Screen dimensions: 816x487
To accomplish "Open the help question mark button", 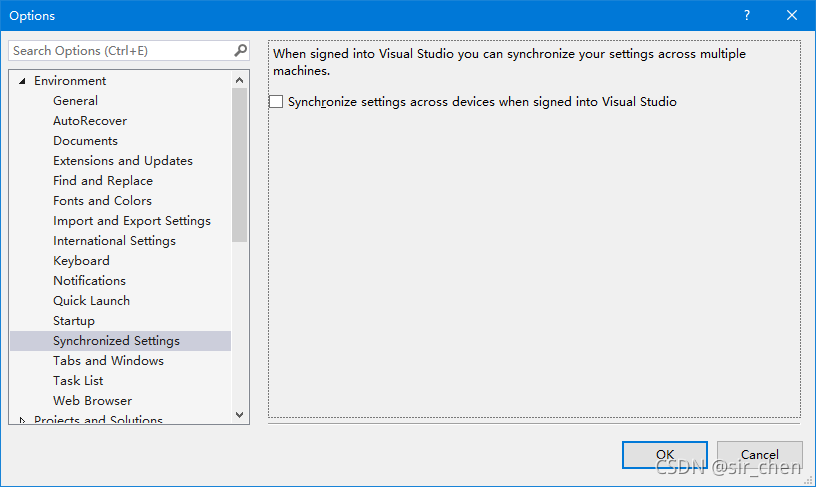I will coord(747,15).
